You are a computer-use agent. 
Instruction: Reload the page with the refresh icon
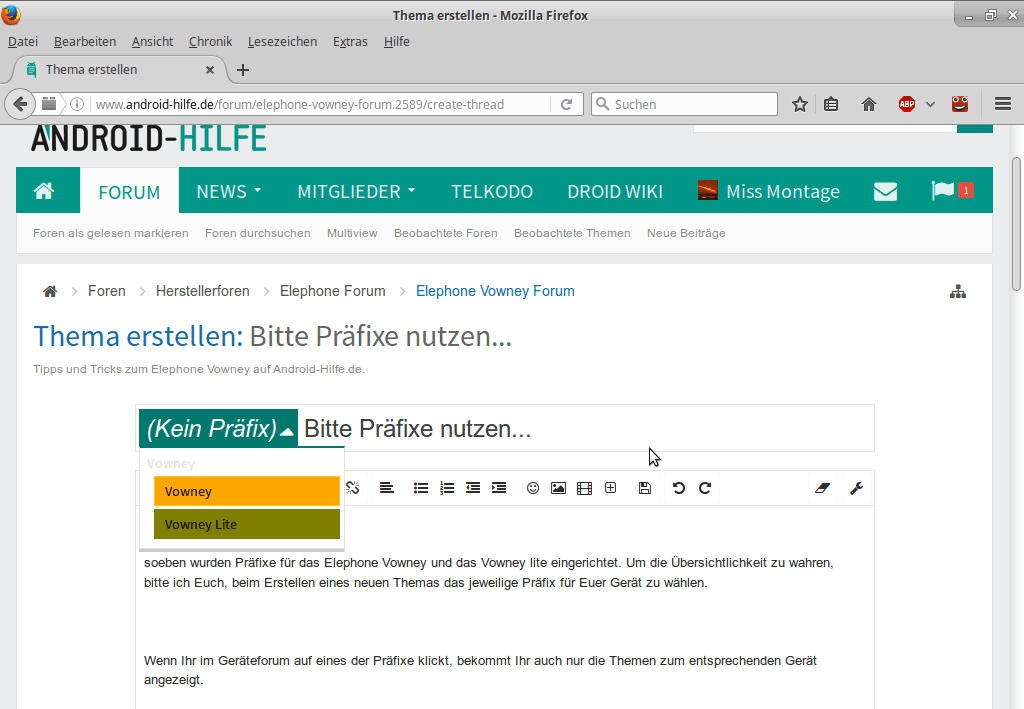coord(566,104)
